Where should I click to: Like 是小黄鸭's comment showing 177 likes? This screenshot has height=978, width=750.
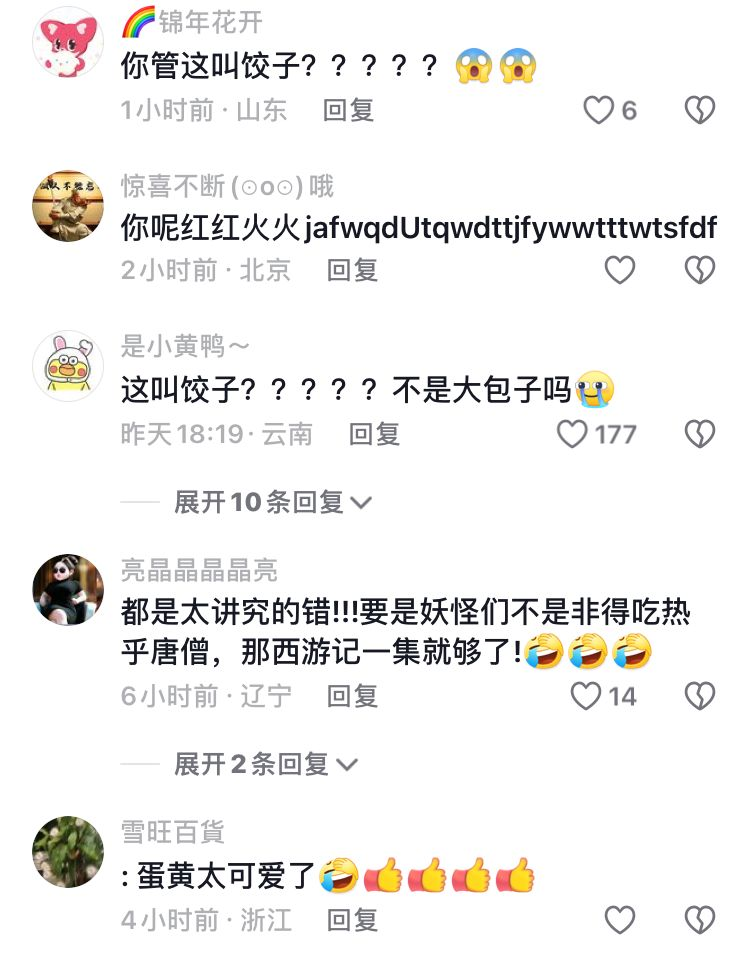[x=572, y=434]
